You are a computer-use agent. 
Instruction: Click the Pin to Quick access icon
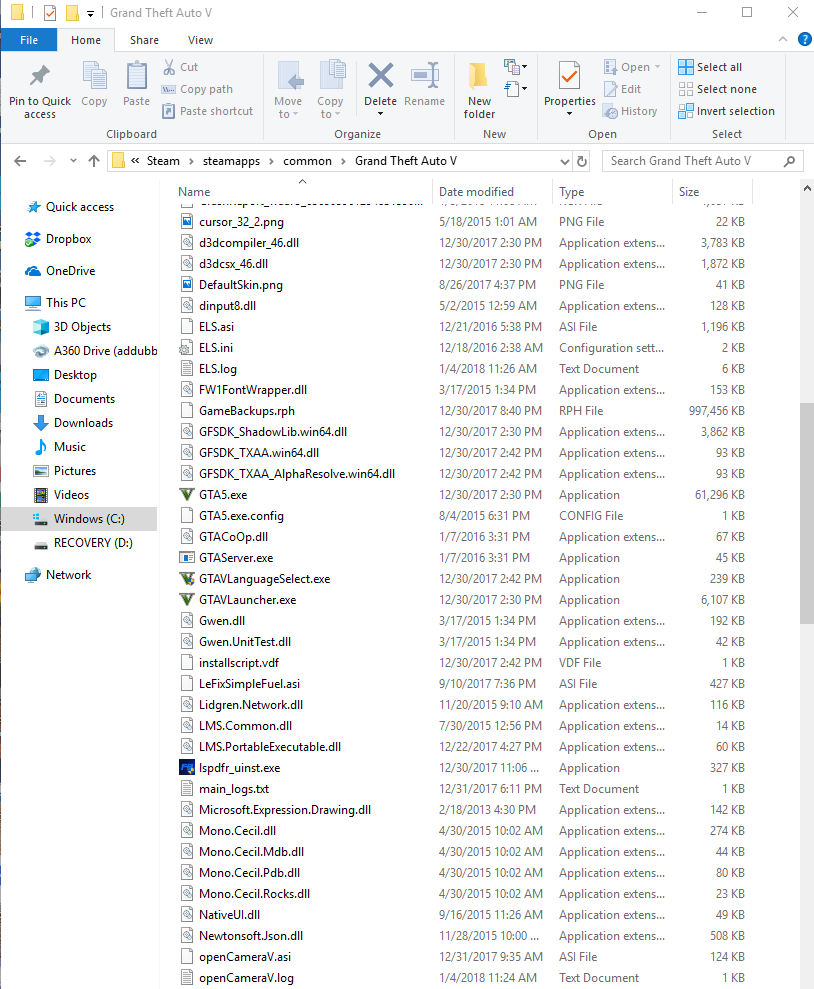(40, 76)
